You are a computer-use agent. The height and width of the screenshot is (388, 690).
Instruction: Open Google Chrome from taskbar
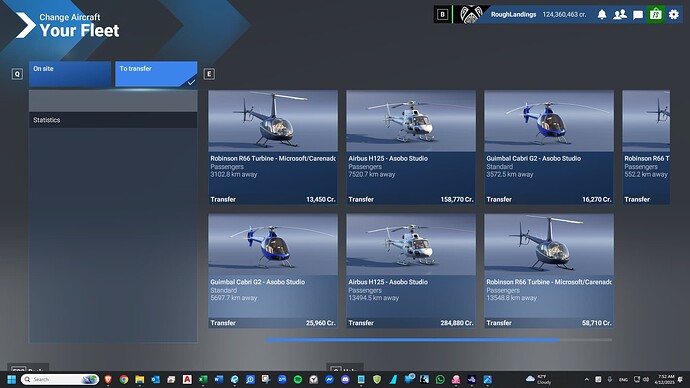click(x=124, y=379)
